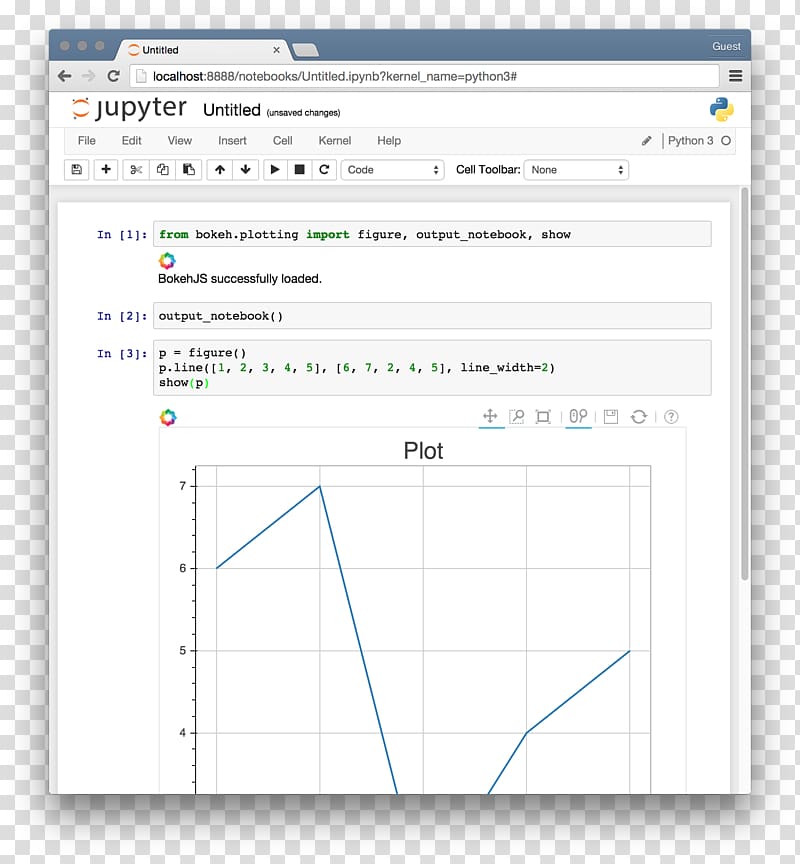The image size is (800, 864).
Task: Open the cell type Code dropdown
Action: tap(392, 170)
